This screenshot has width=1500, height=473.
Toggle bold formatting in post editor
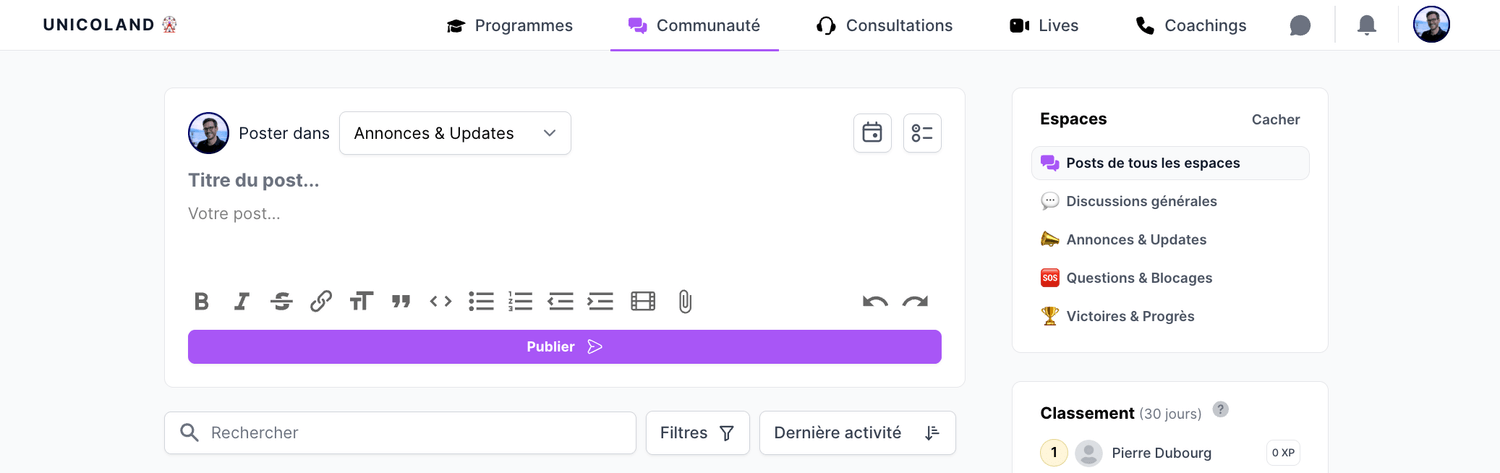point(201,301)
